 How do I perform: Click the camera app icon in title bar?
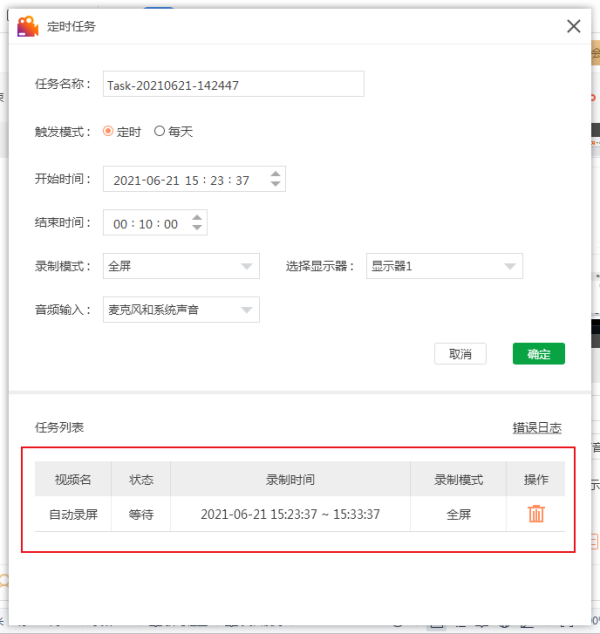point(27,26)
